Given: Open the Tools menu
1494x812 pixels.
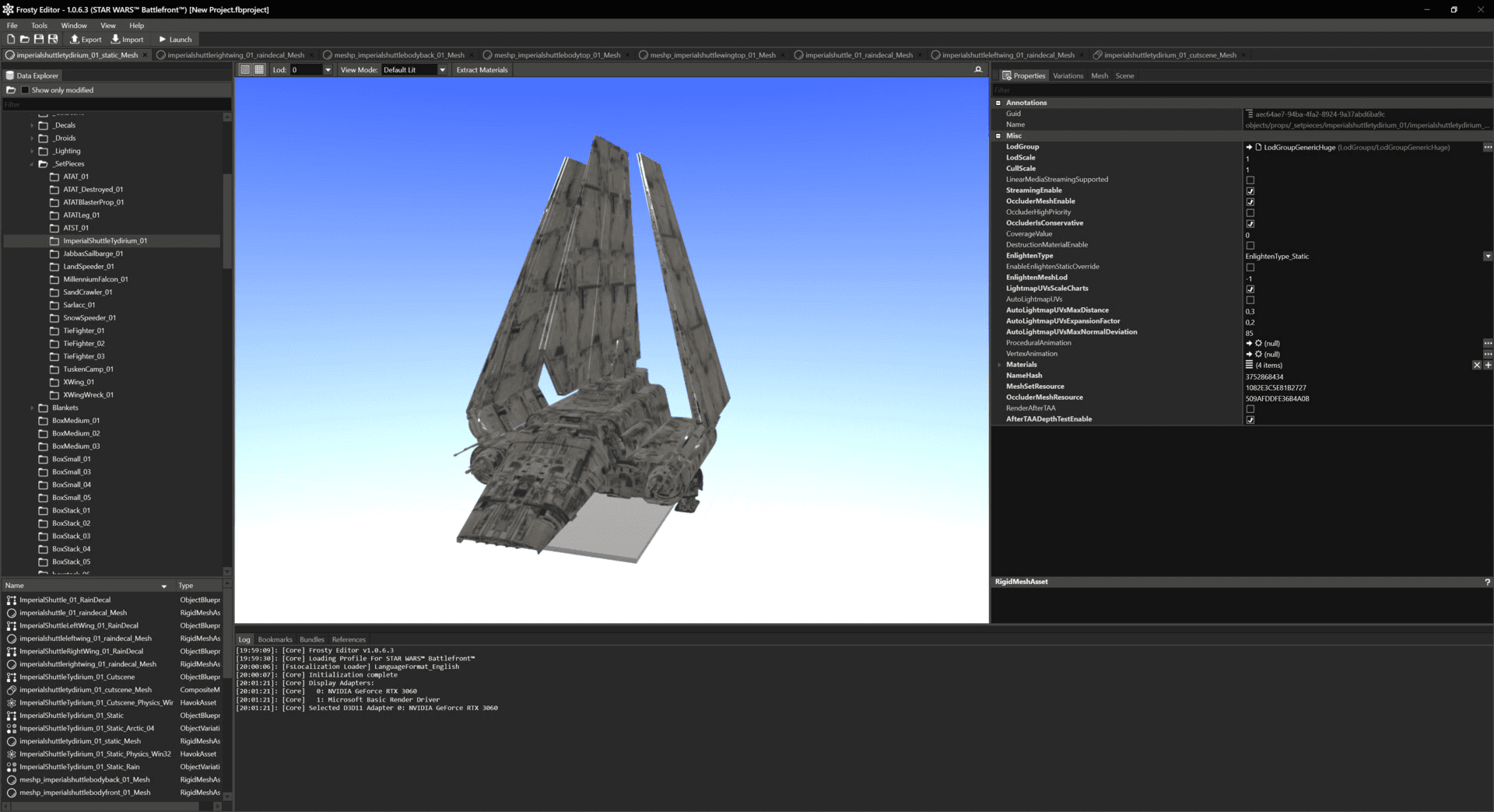Looking at the screenshot, I should 39,26.
